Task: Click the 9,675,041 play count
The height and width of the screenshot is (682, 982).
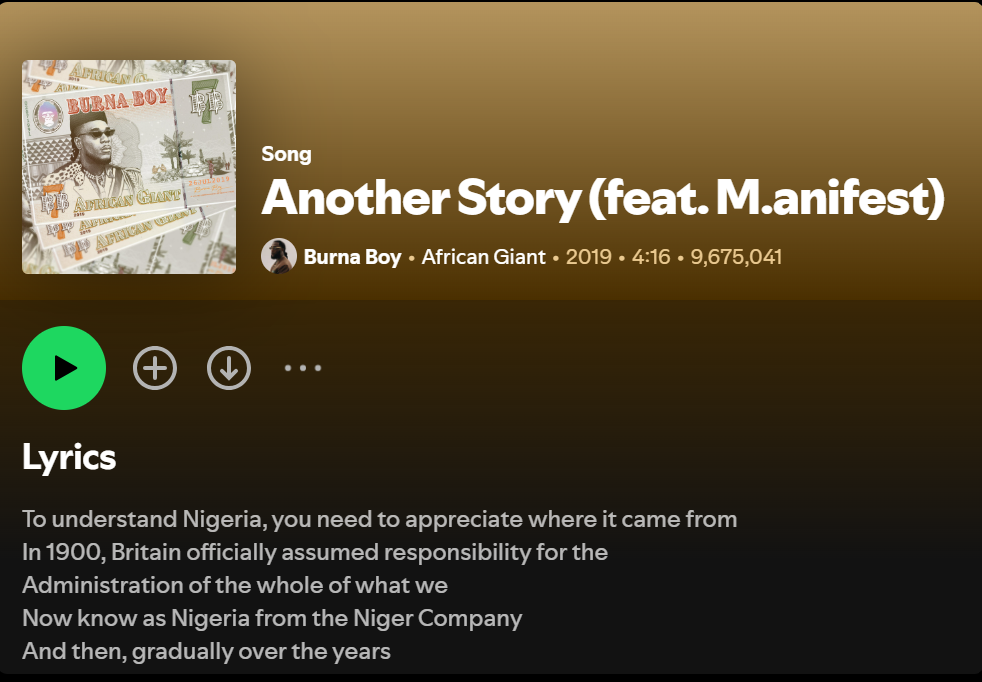Action: [736, 257]
